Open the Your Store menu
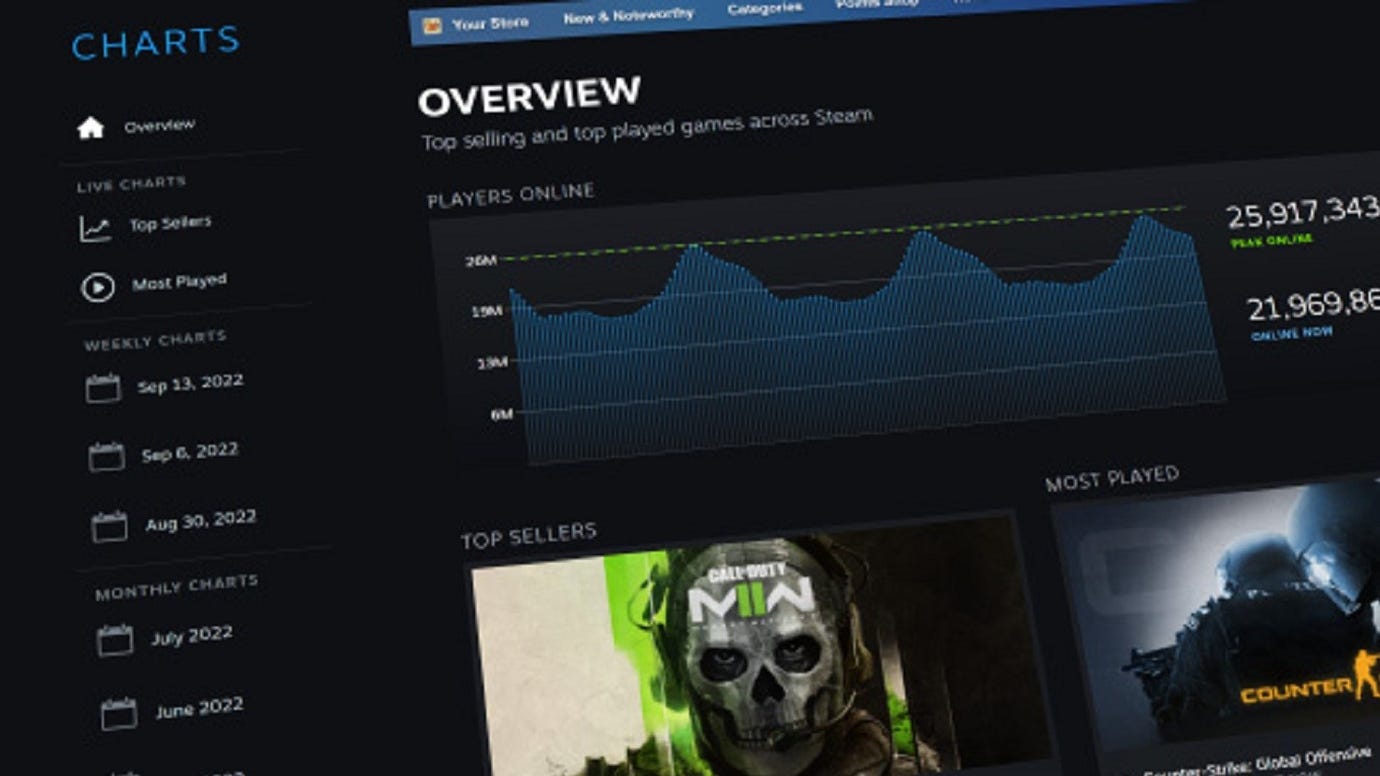1380x776 pixels. (489, 23)
